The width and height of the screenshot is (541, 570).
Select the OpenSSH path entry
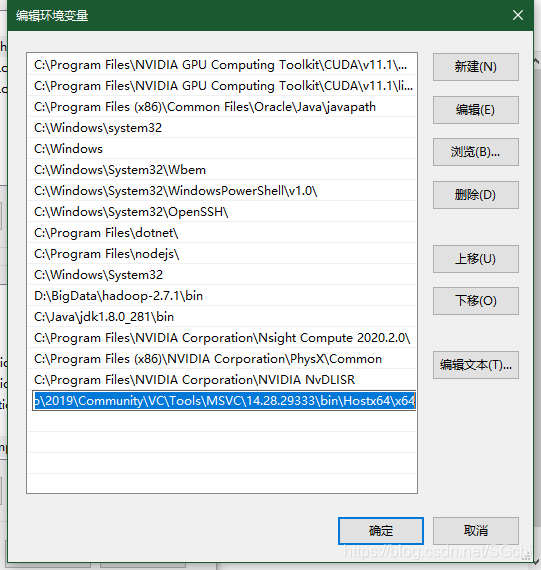222,212
